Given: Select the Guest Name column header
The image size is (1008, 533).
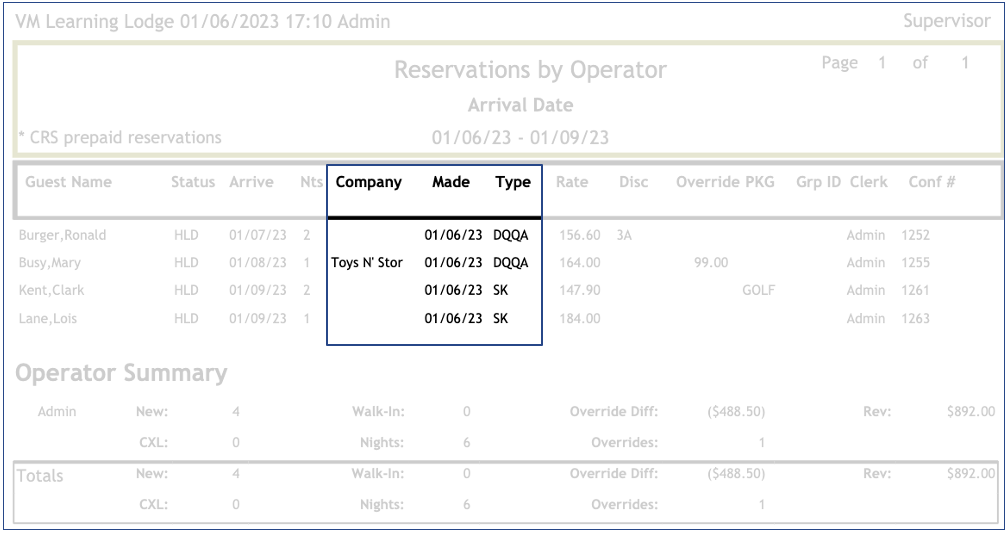Looking at the screenshot, I should (x=68, y=183).
